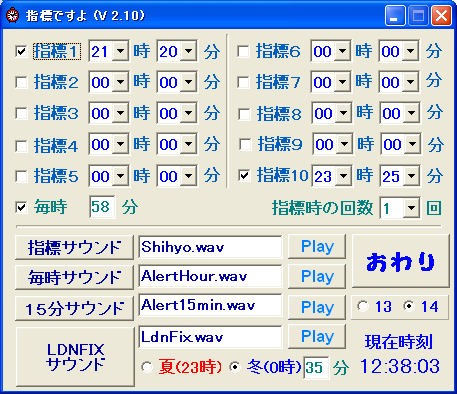Tick the 指標7 checkbox

pyautogui.click(x=243, y=82)
